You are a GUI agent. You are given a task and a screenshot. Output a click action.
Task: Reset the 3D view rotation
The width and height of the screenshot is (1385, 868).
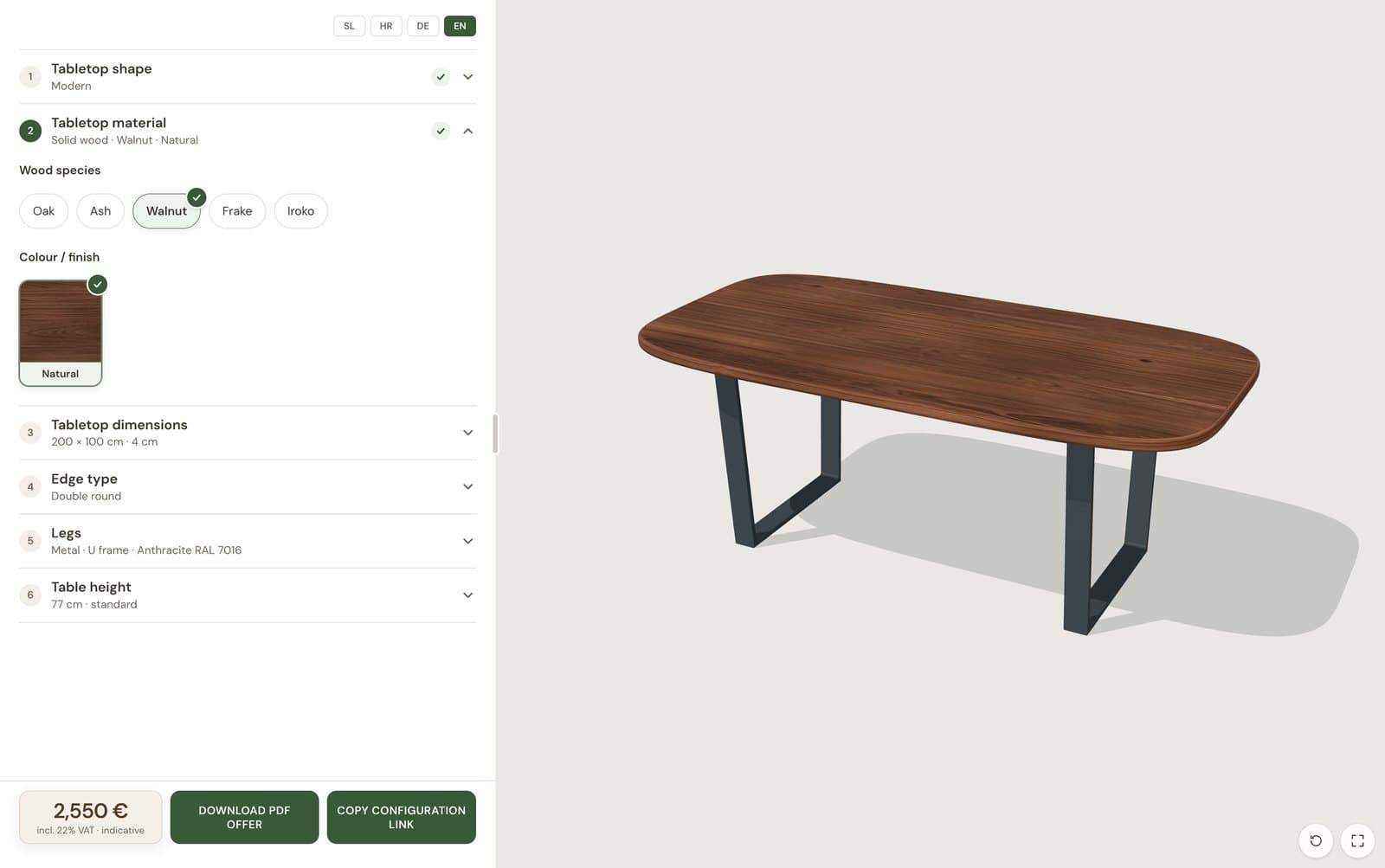(x=1315, y=840)
